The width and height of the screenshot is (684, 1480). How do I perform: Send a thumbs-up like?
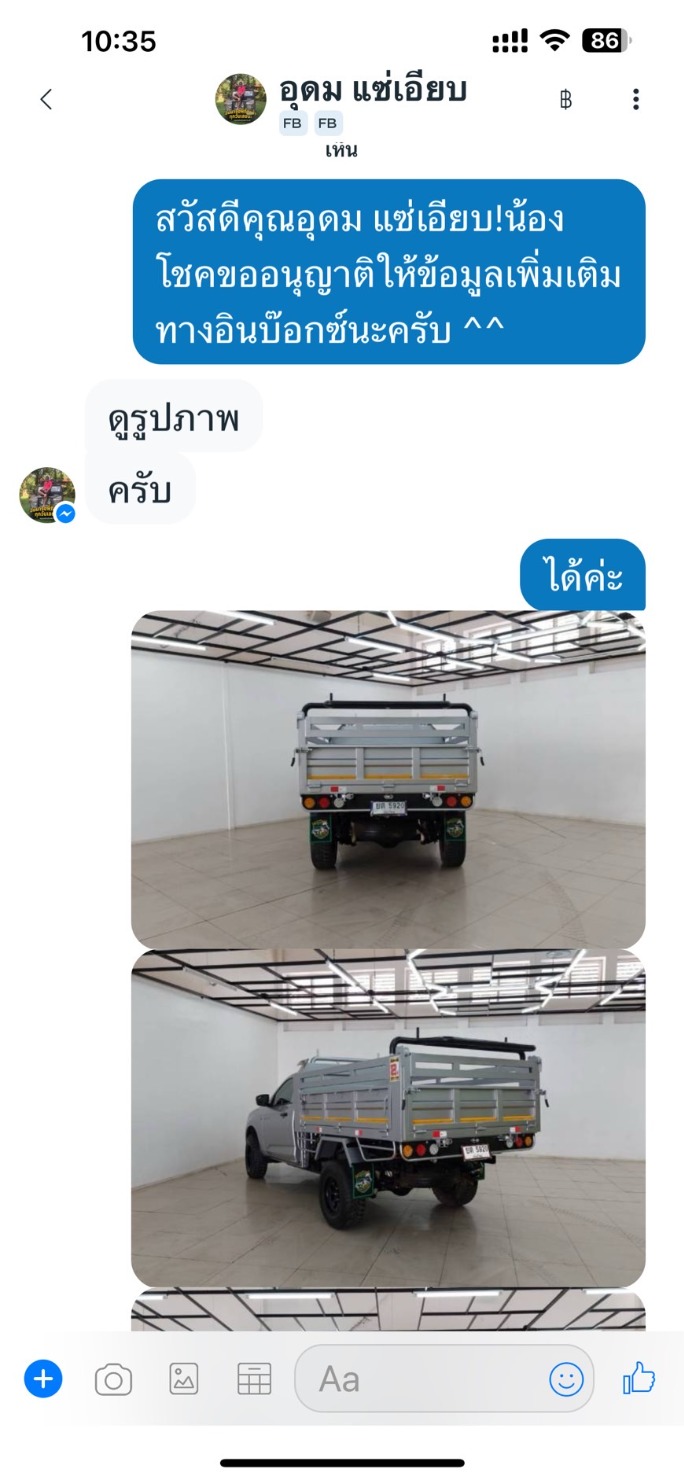pyautogui.click(x=639, y=1379)
